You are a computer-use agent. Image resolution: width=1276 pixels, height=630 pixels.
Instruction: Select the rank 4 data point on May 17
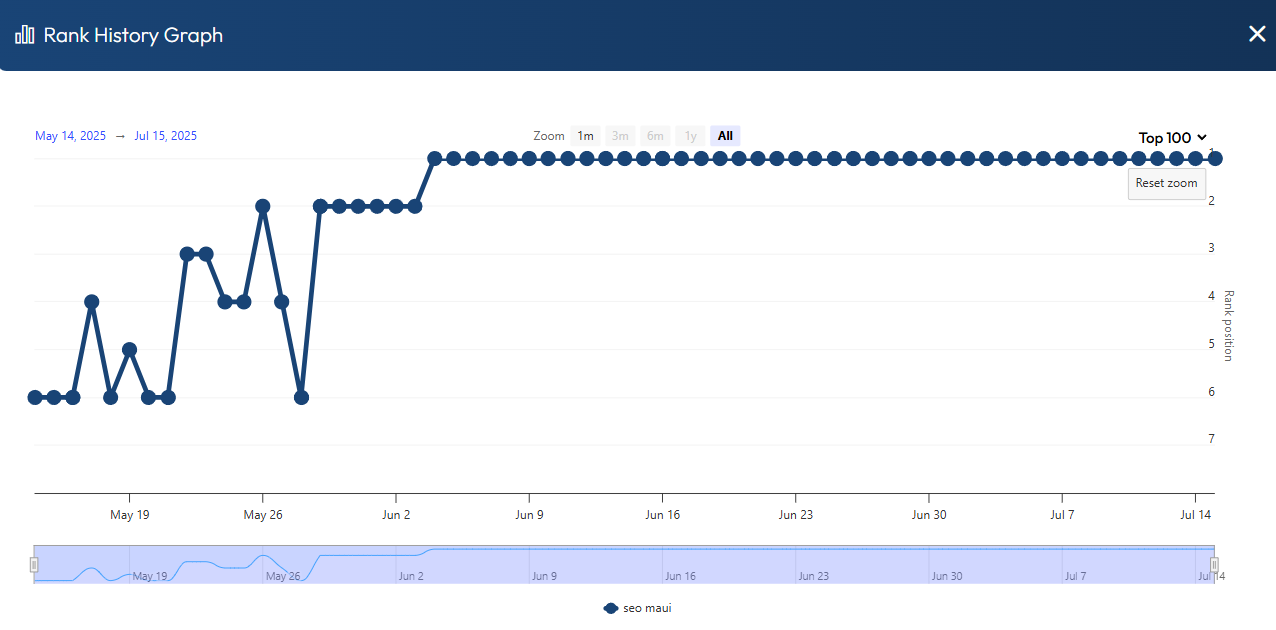point(91,301)
